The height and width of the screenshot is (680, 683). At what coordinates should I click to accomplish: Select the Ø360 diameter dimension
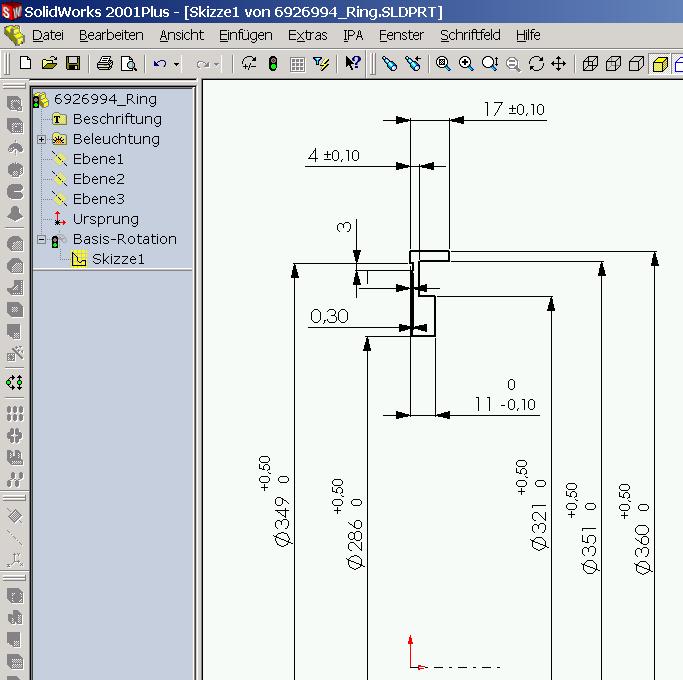[x=635, y=529]
